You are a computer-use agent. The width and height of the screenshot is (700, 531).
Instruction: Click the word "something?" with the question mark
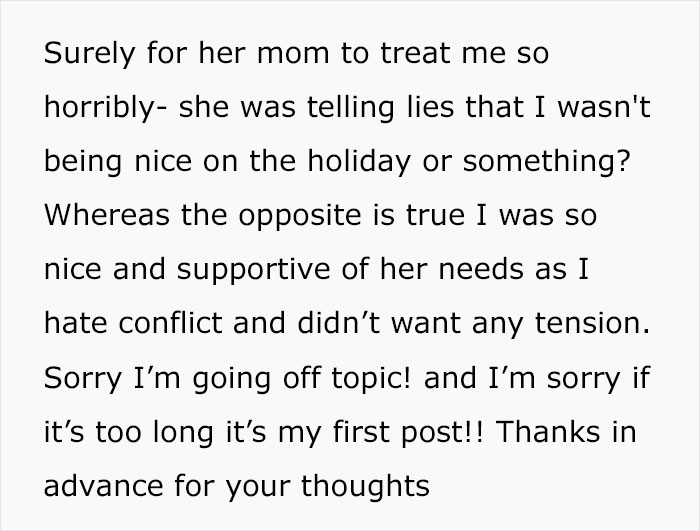(546, 162)
